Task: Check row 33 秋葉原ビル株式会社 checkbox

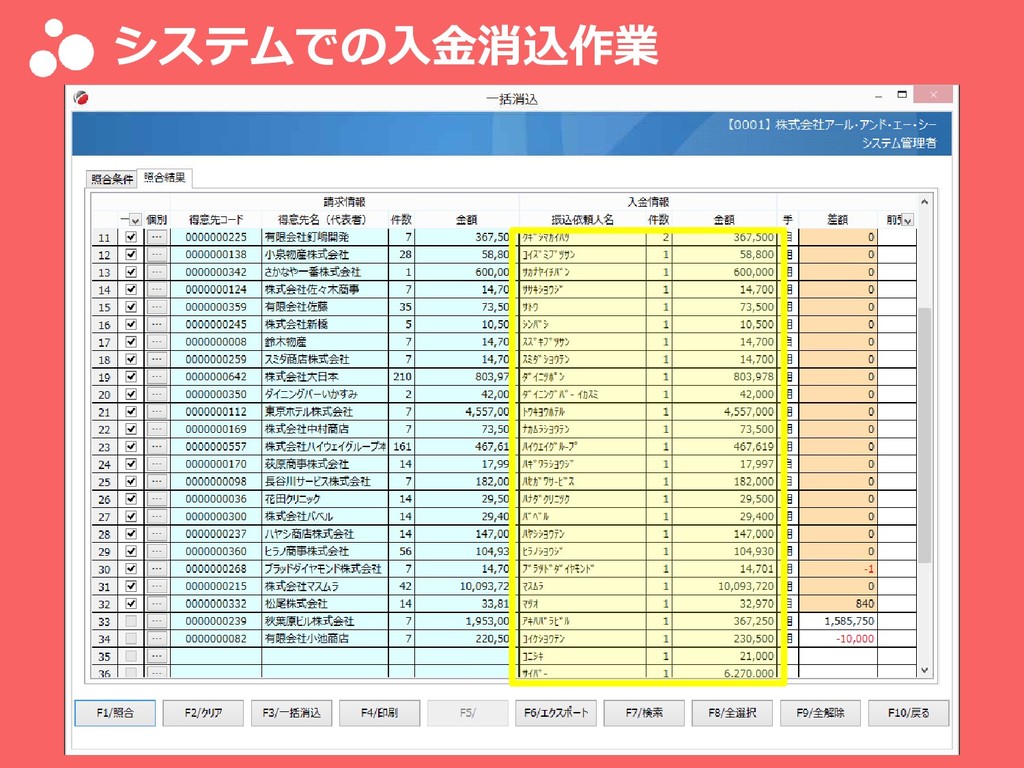Action: (x=131, y=621)
